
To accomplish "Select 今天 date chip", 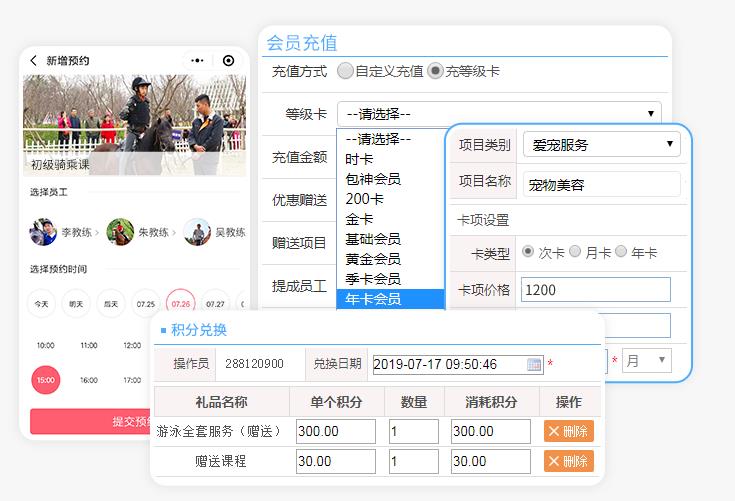I will pyautogui.click(x=41, y=304).
